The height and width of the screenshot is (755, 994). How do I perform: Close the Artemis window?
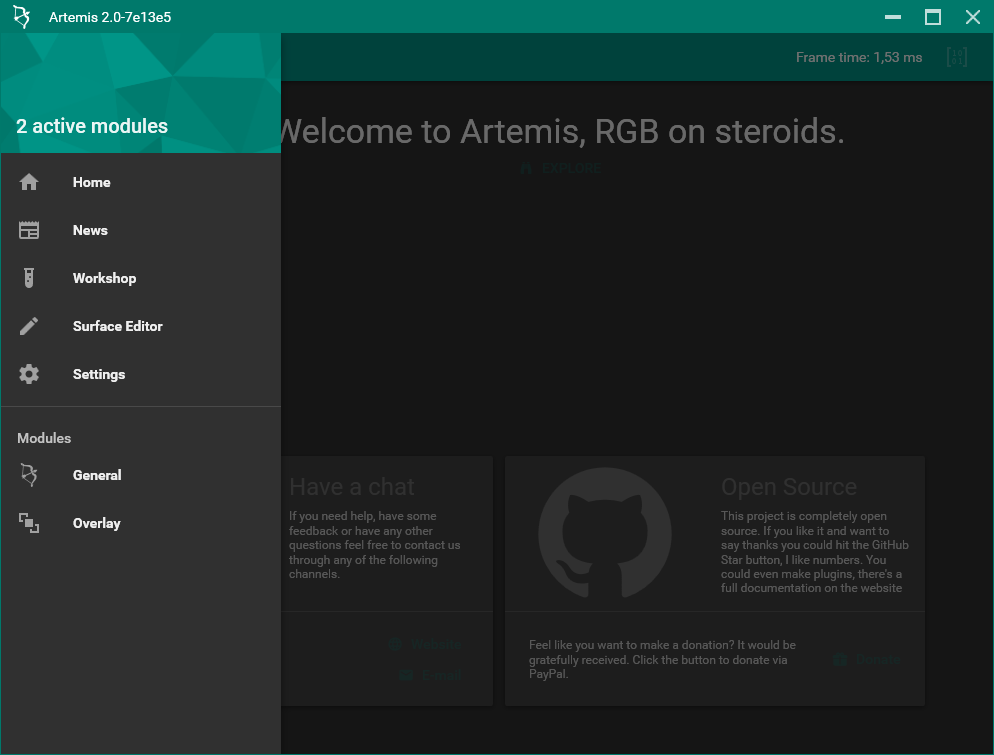coord(972,17)
